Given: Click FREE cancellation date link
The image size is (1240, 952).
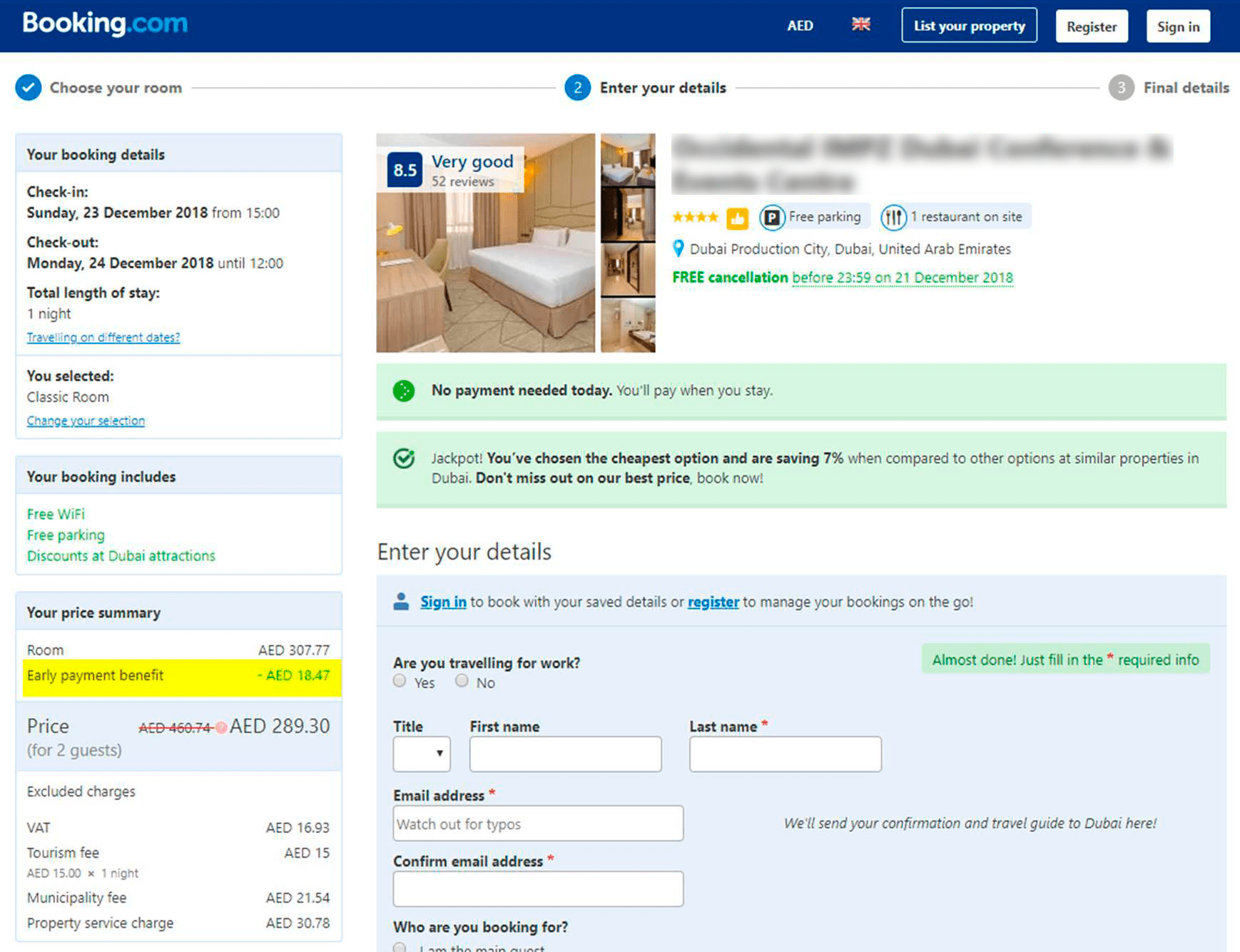Looking at the screenshot, I should coord(903,278).
